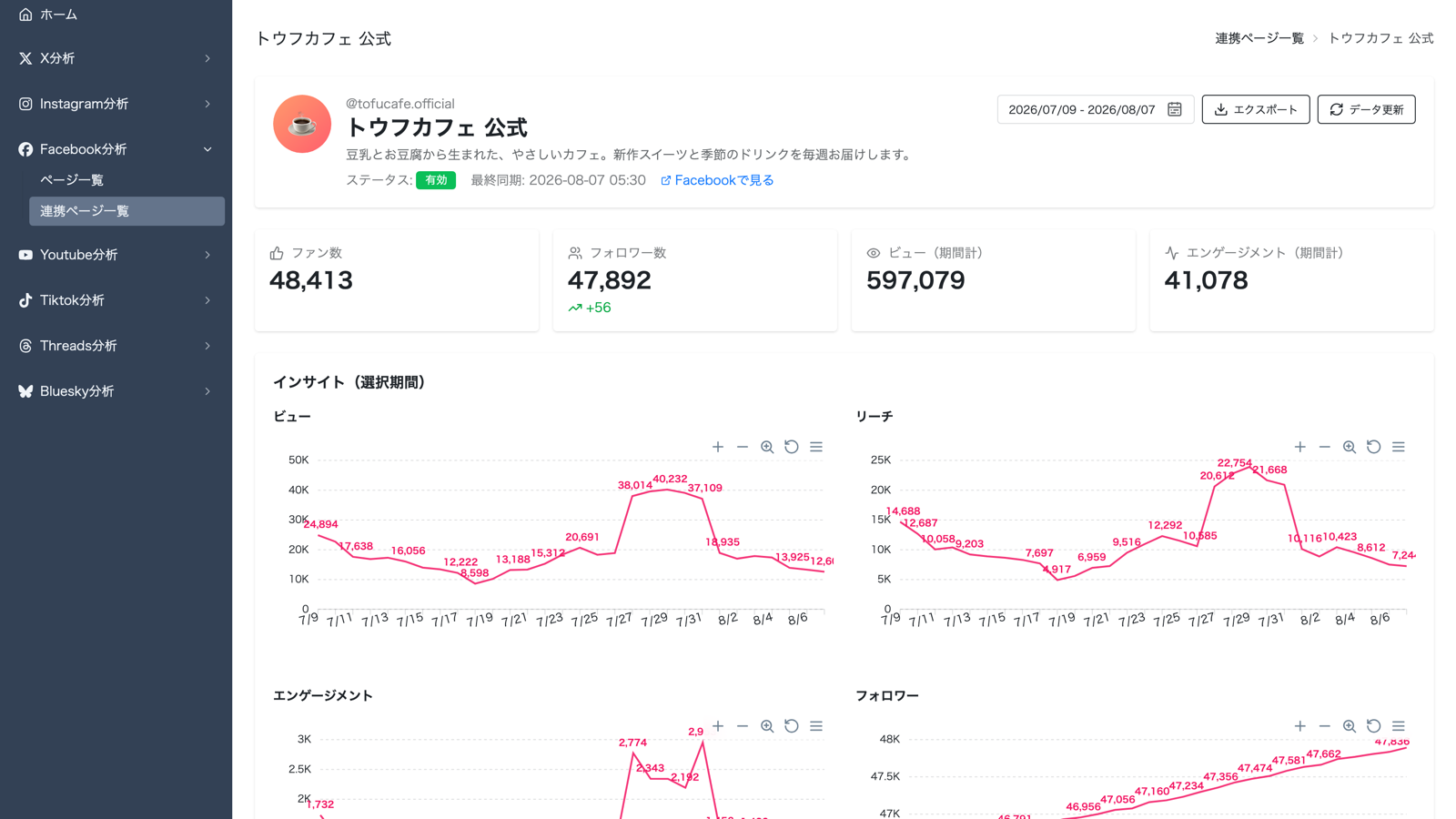Click the Instagram icon in sidebar
1456x819 pixels.
coord(25,104)
